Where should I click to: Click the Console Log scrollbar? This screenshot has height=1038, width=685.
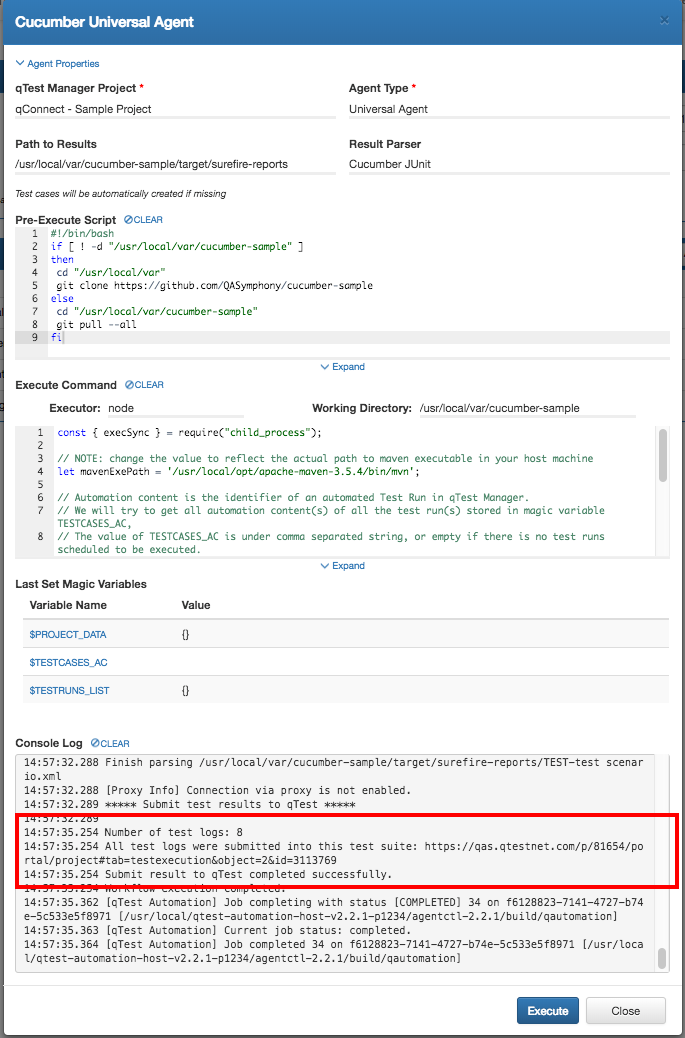point(662,957)
